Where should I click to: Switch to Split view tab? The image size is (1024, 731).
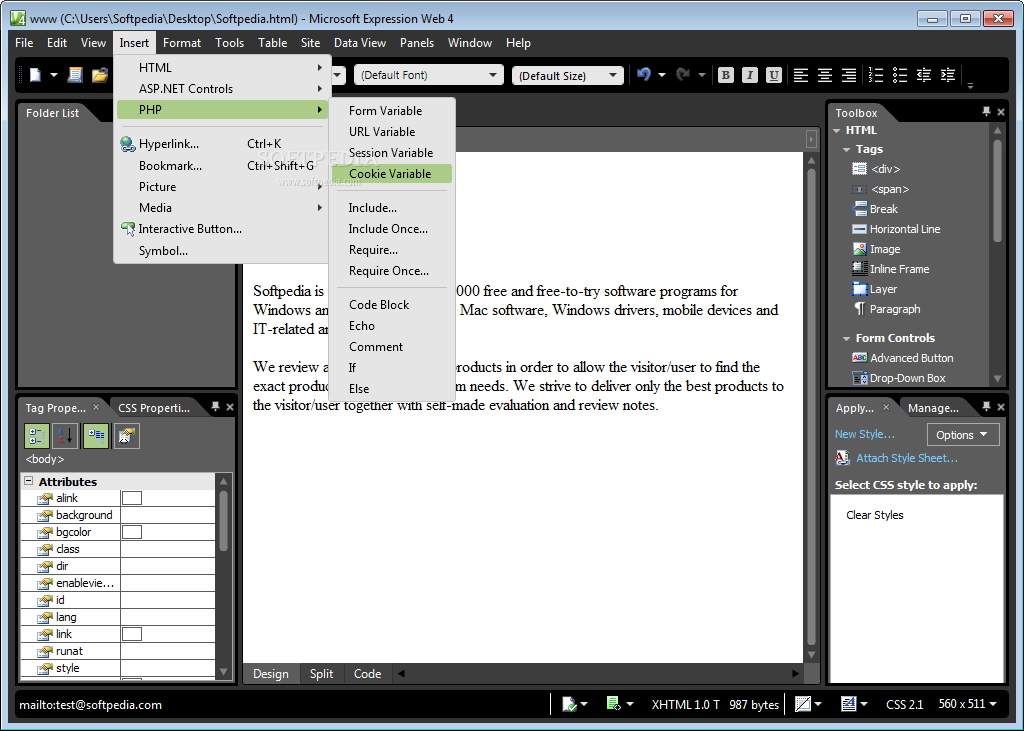(x=321, y=674)
